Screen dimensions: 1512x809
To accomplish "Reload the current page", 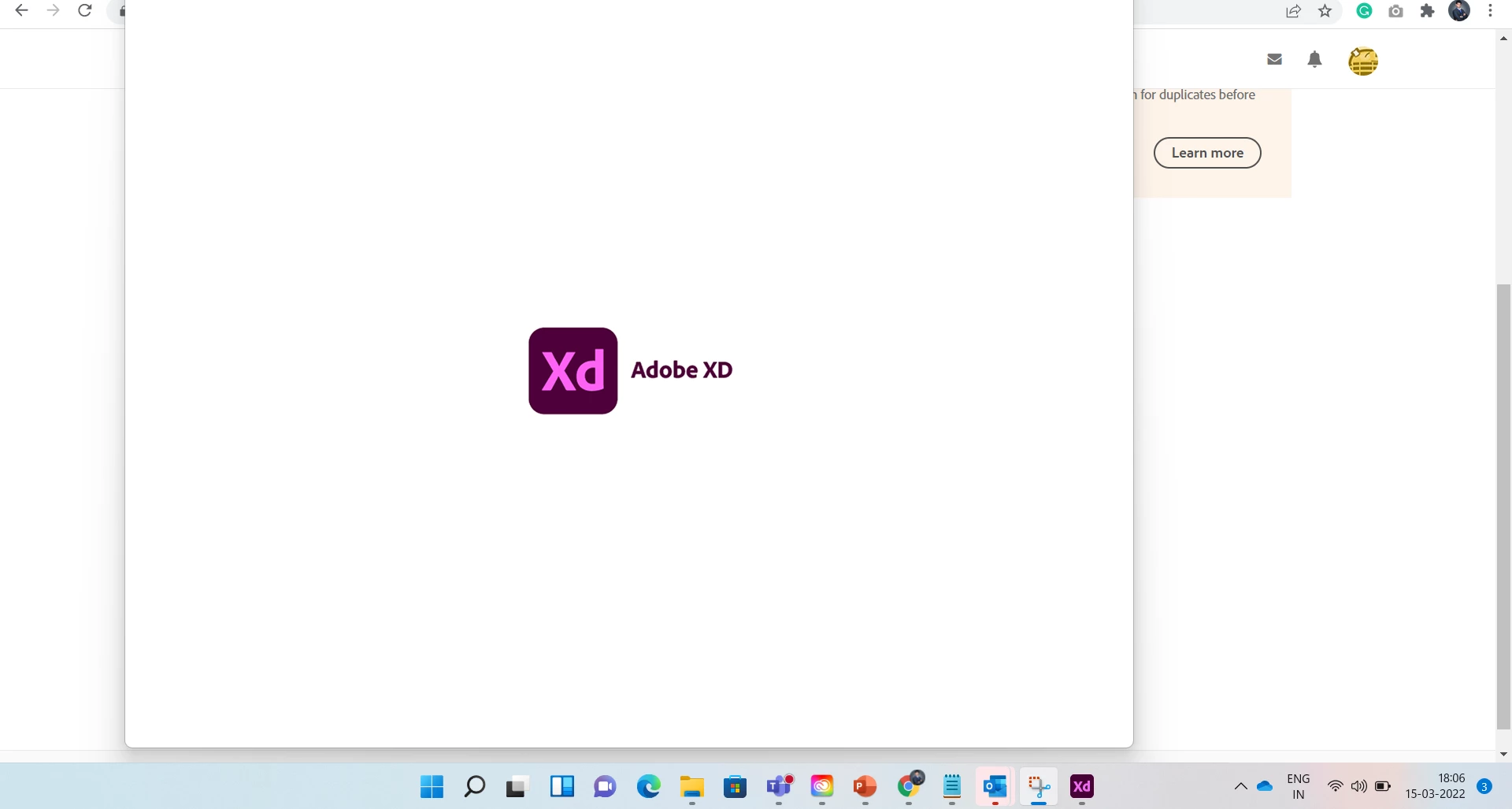I will tap(85, 11).
